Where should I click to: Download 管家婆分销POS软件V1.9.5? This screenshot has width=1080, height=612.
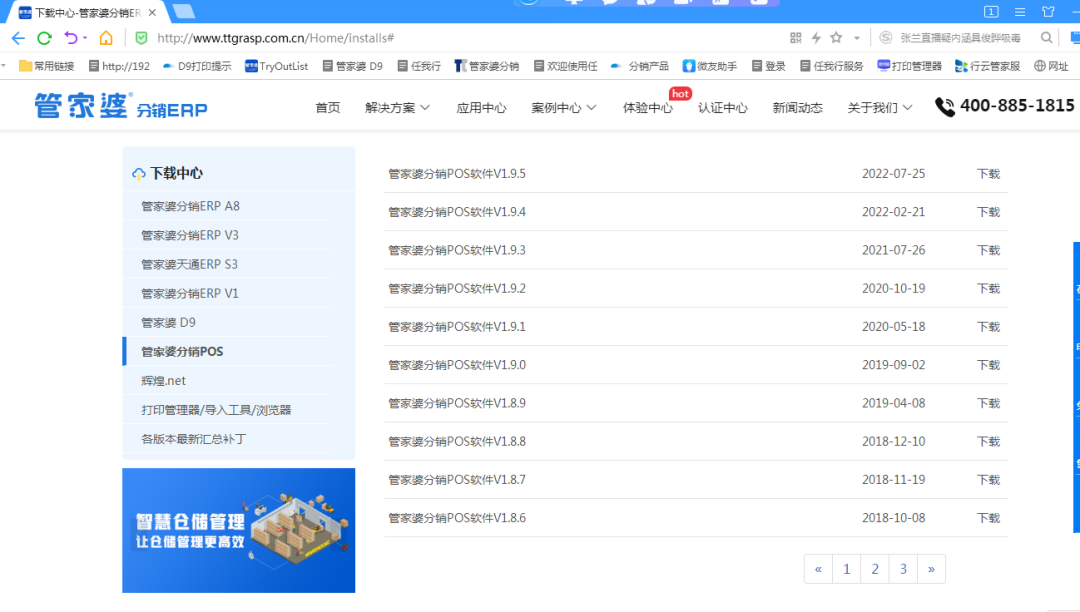click(987, 173)
